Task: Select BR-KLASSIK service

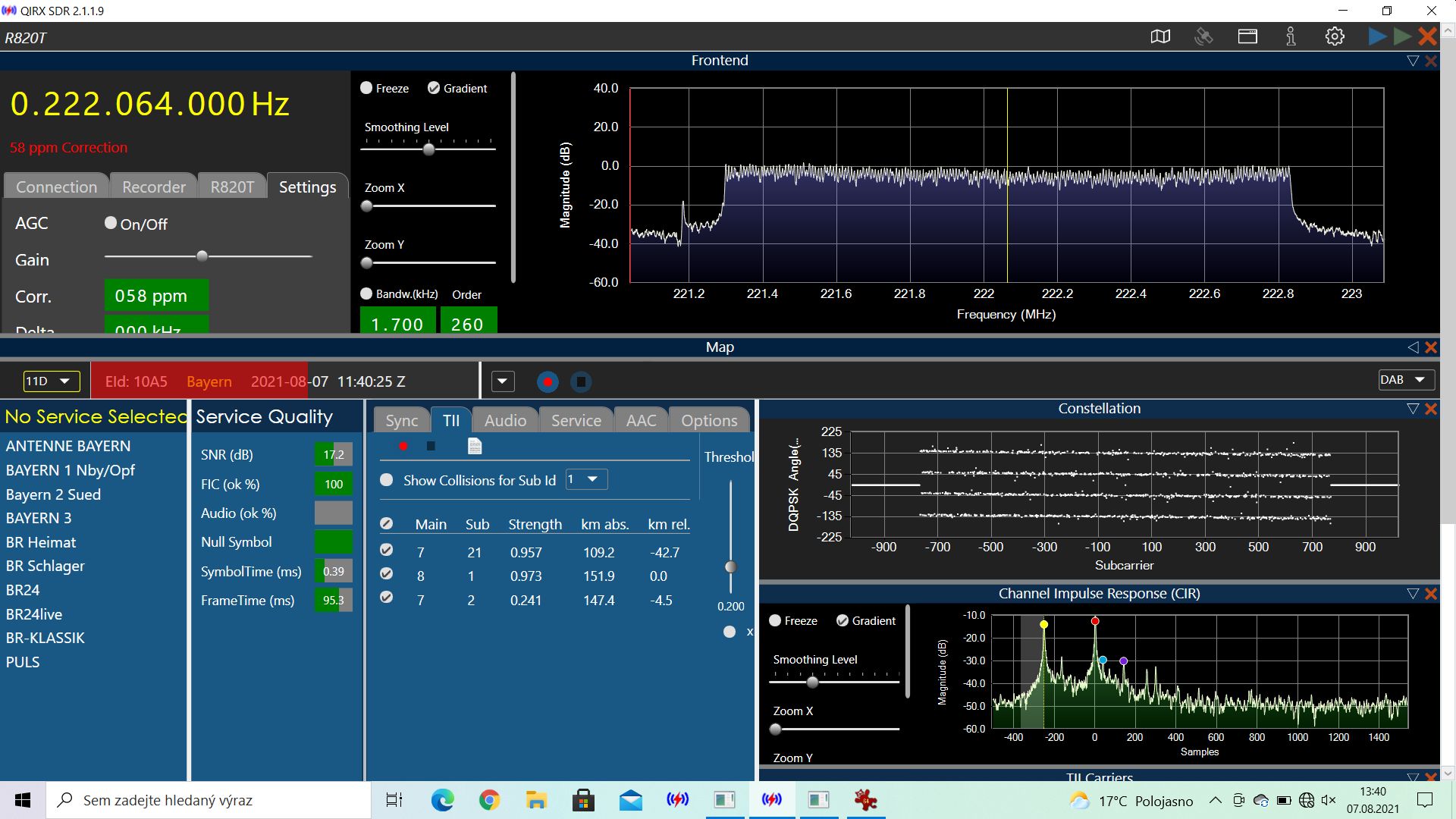Action: tap(45, 638)
